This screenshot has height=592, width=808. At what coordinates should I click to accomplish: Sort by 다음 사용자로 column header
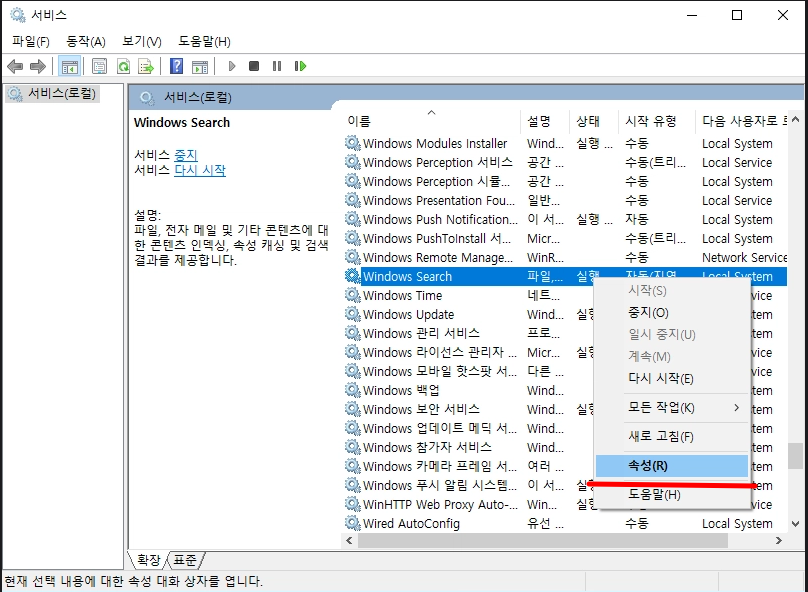[x=742, y=121]
